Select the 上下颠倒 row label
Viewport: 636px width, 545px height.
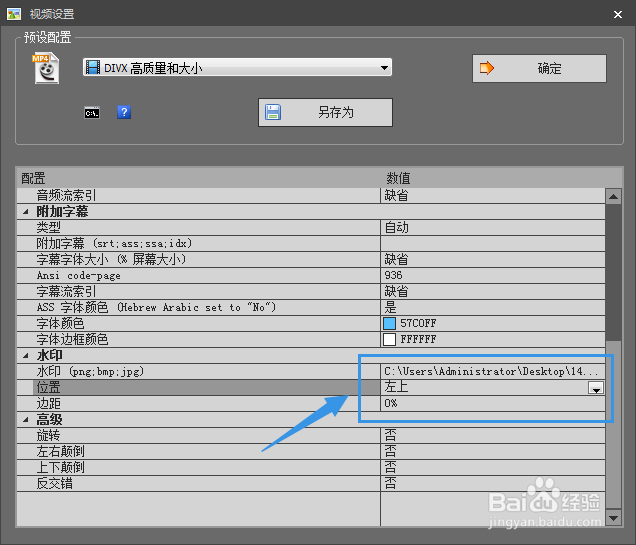60,468
